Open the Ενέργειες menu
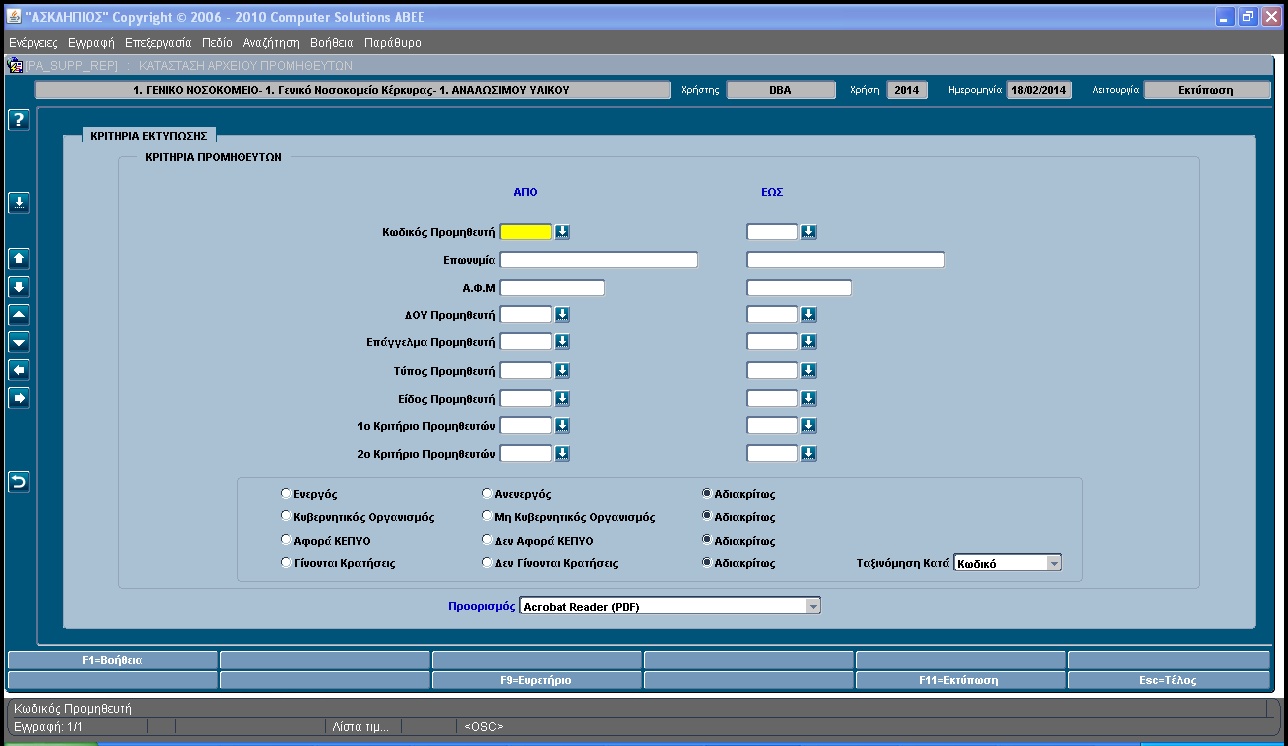 33,43
